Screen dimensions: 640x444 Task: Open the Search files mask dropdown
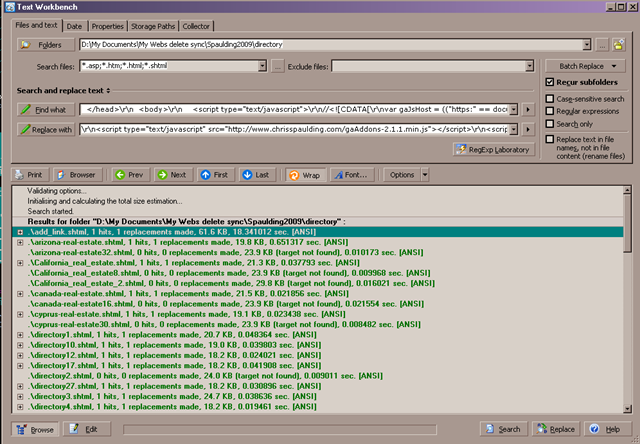coord(262,66)
